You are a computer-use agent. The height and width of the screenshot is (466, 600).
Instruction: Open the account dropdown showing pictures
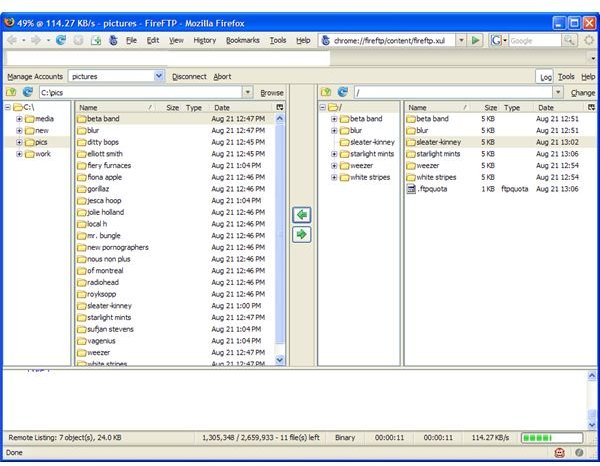(159, 76)
